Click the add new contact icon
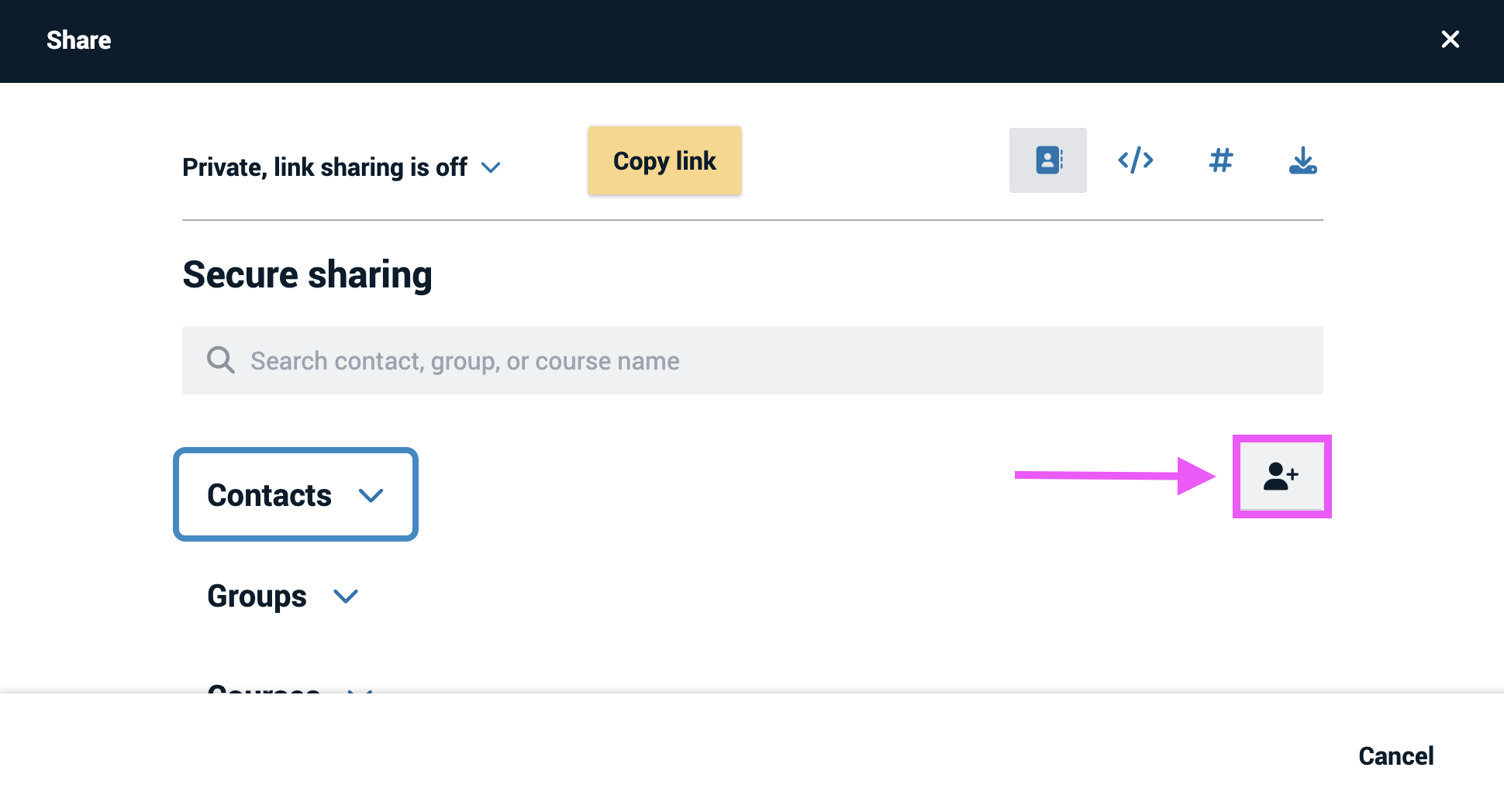 click(1282, 477)
